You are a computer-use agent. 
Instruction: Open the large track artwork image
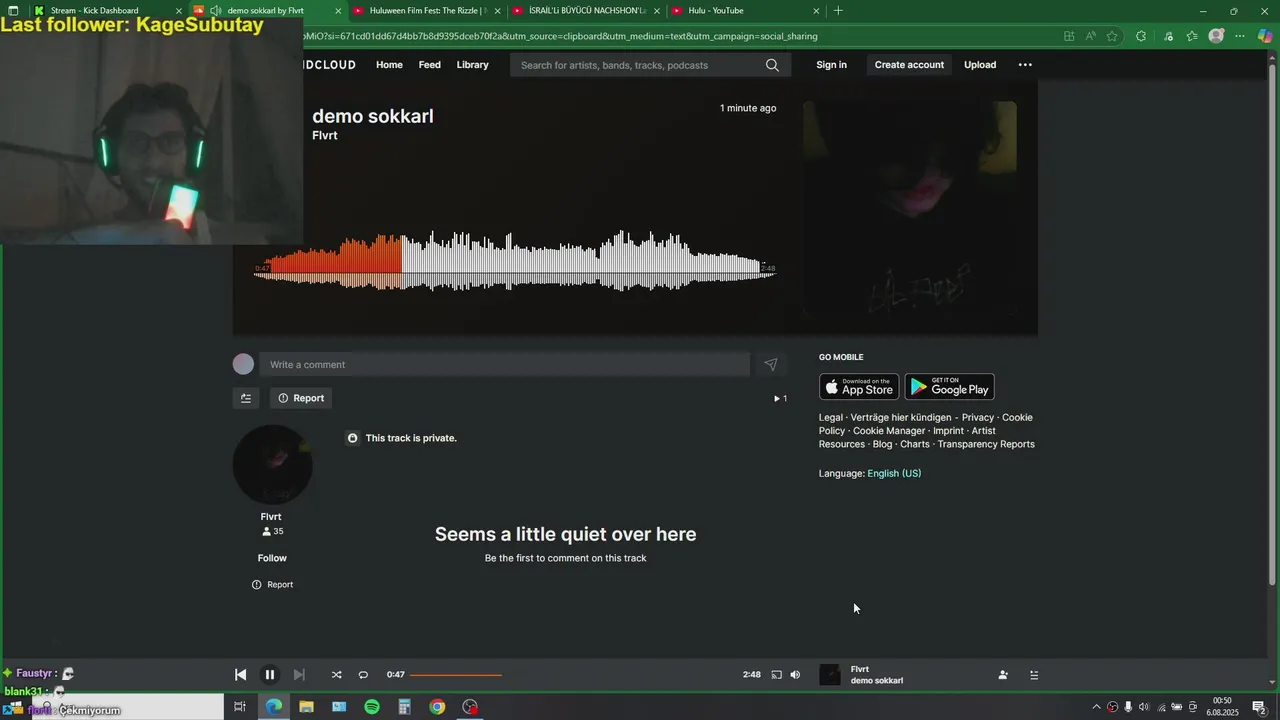click(x=910, y=208)
